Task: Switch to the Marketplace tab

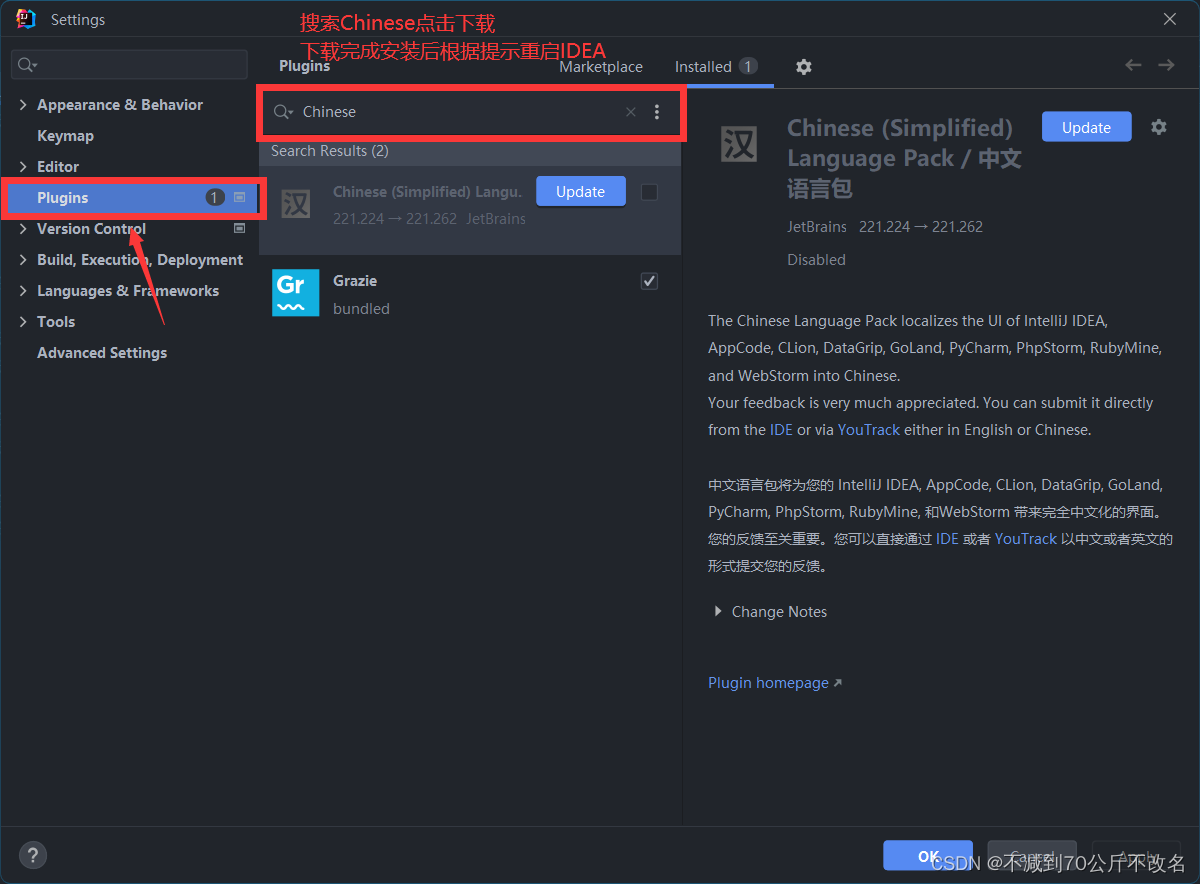Action: 600,66
